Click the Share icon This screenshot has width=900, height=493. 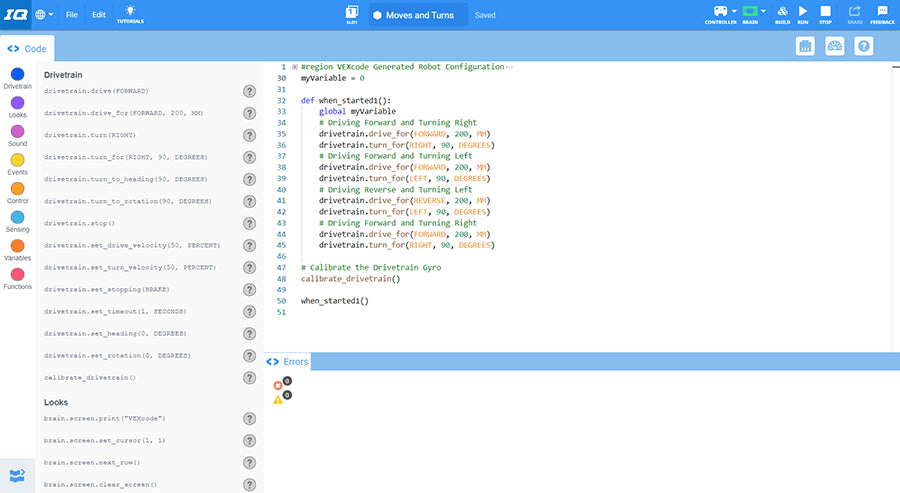(x=854, y=12)
